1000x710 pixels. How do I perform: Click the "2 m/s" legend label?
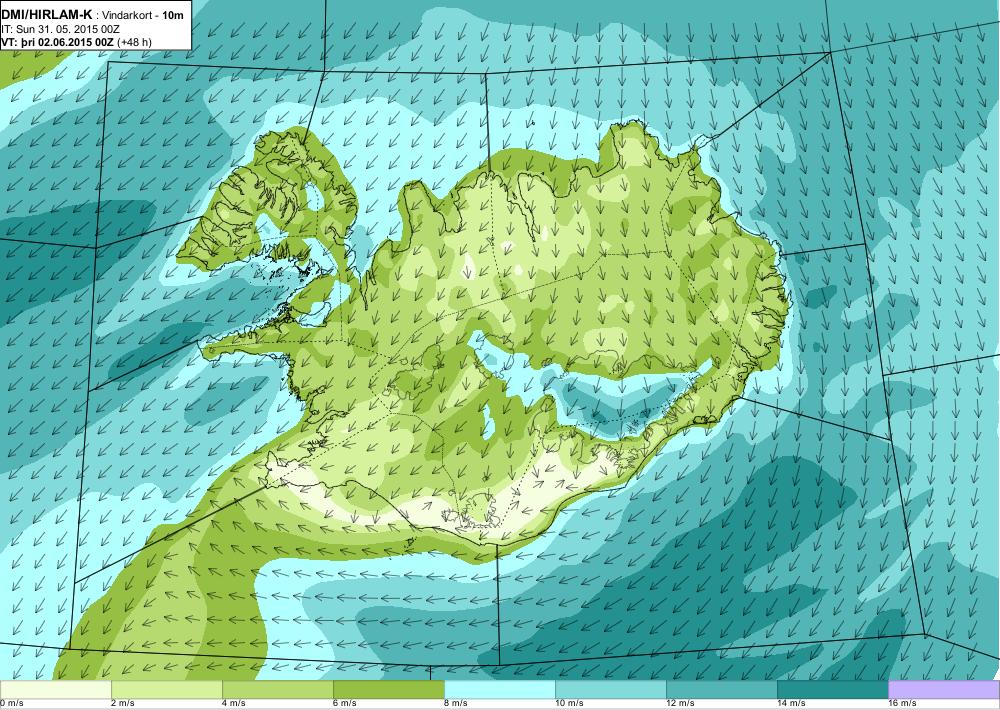(122, 704)
